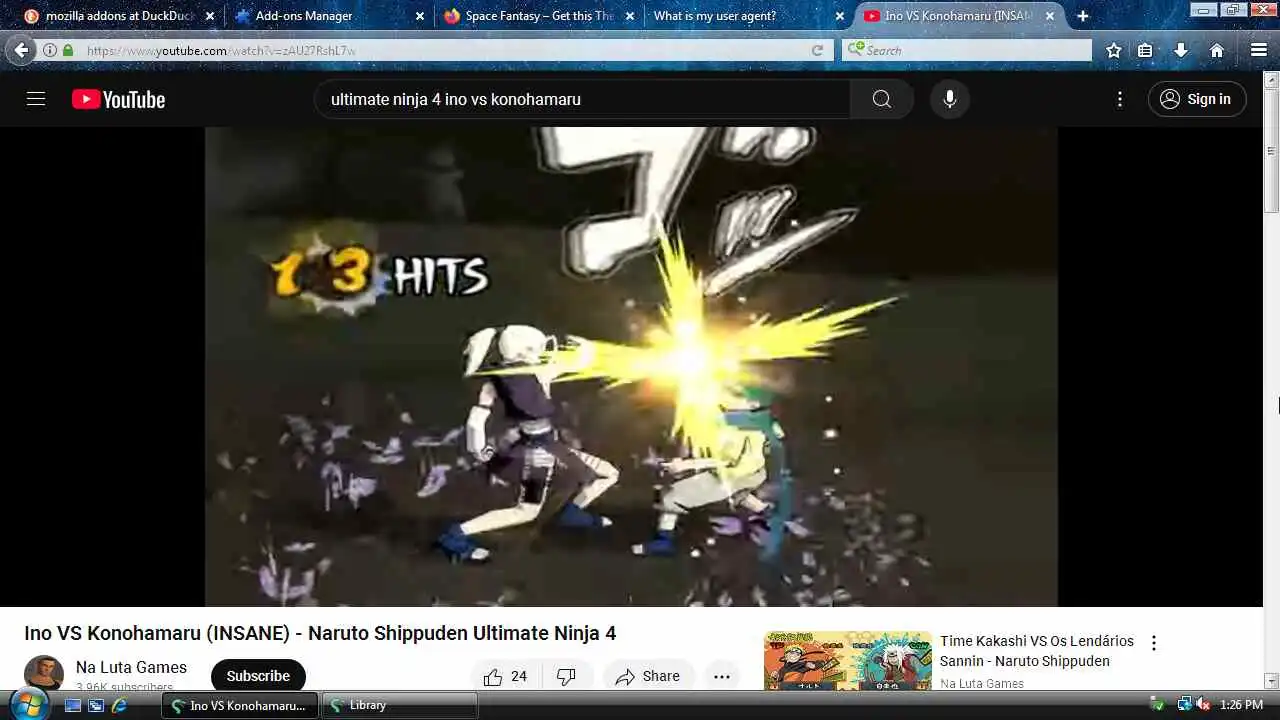Open the Time Kakashi suggested video thumbnail

848,661
